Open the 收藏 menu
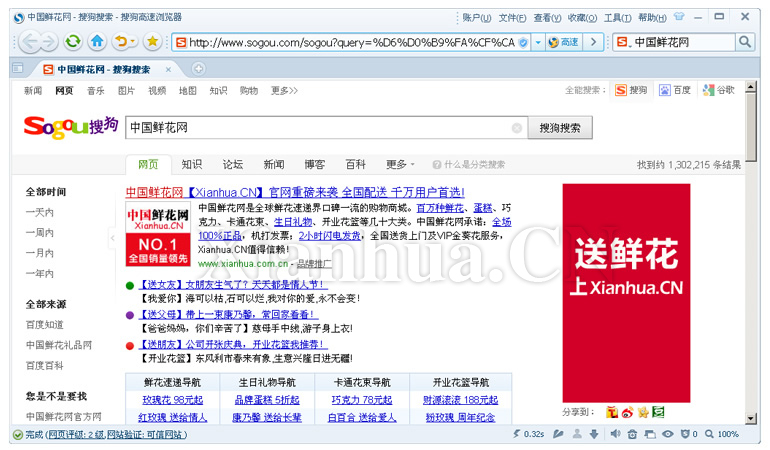The height and width of the screenshot is (450, 770). tap(582, 18)
